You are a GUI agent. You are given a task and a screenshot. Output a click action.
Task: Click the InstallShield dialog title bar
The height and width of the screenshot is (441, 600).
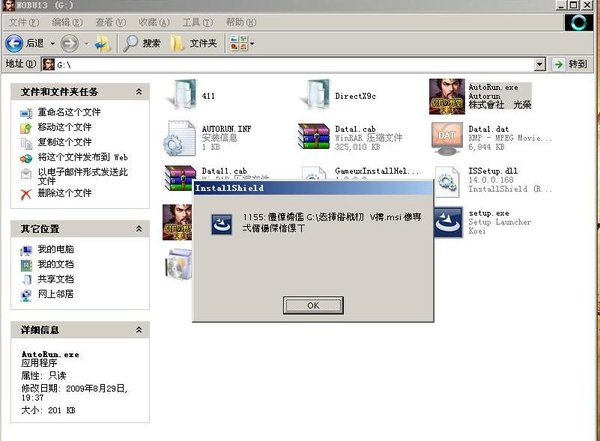point(313,188)
